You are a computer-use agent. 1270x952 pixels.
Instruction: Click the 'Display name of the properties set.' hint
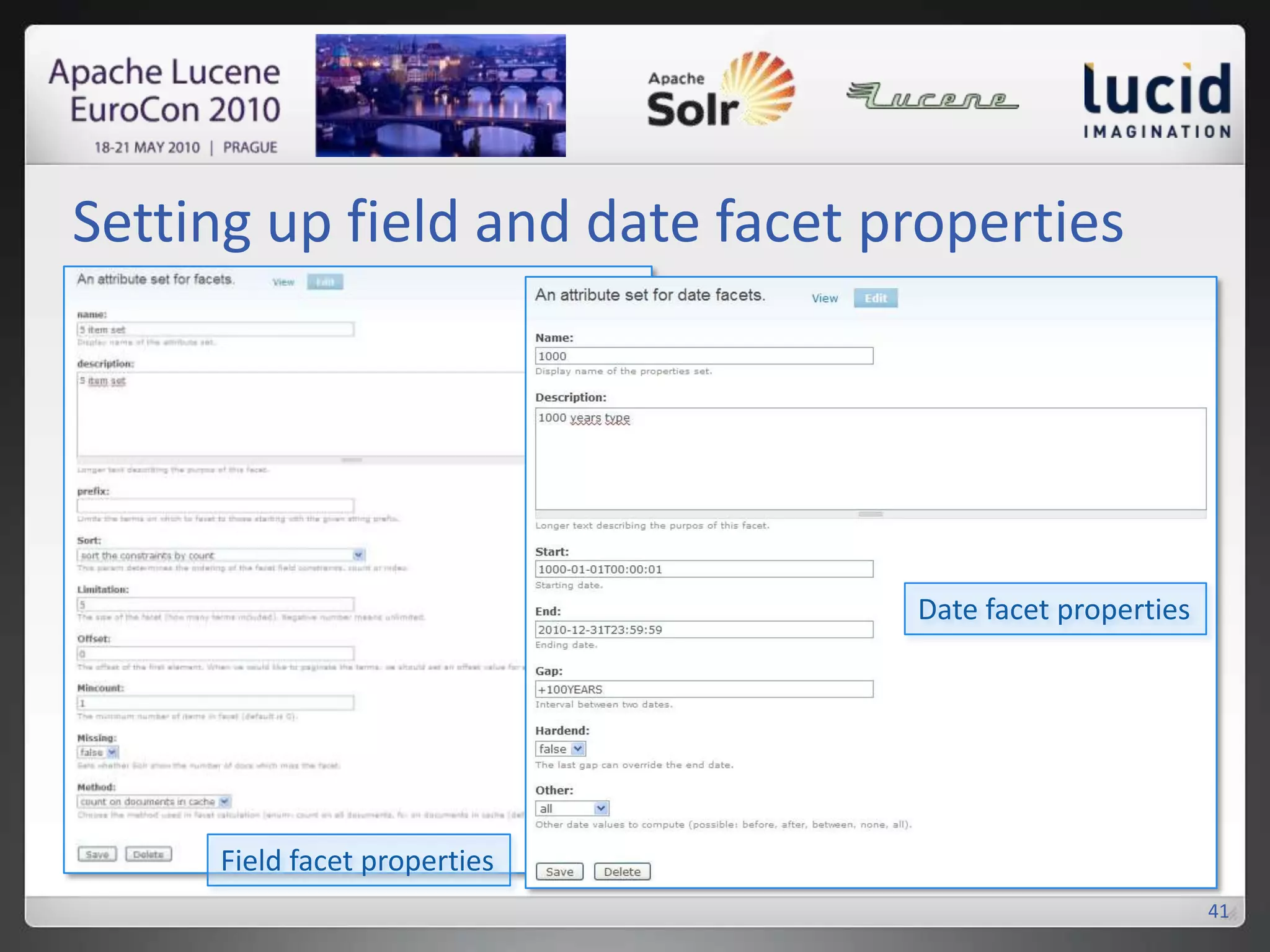pos(623,371)
